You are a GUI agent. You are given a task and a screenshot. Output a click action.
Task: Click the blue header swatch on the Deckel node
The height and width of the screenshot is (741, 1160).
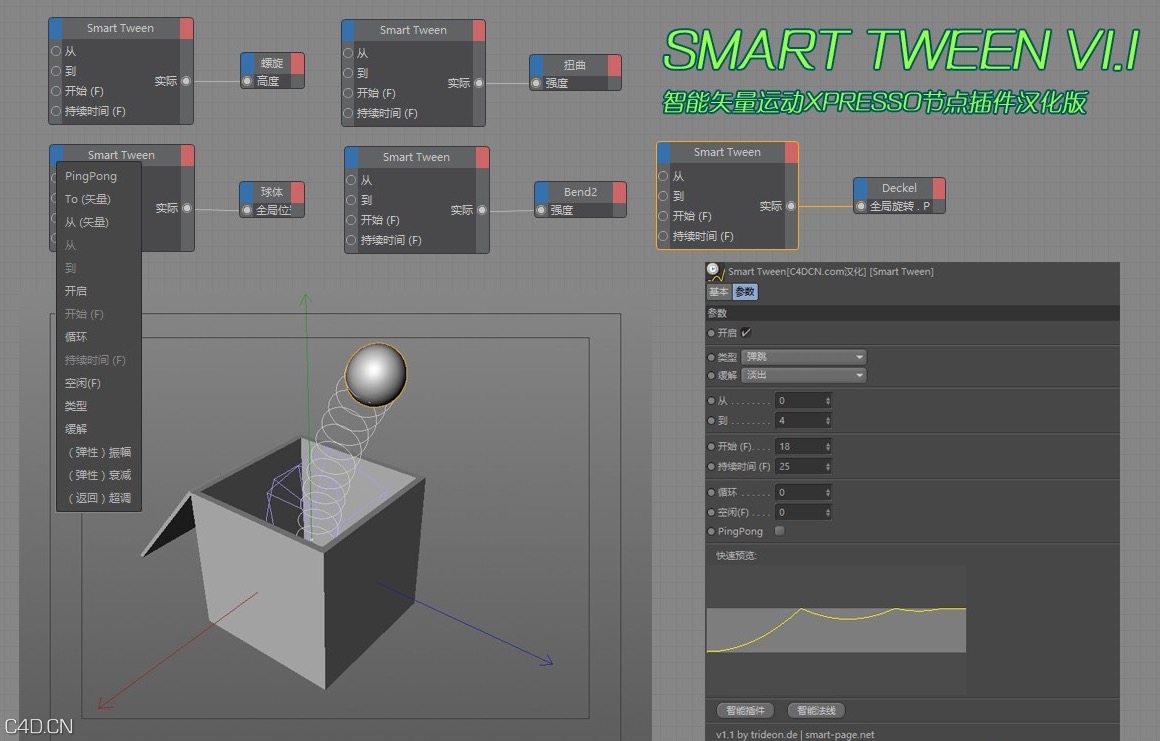point(862,187)
